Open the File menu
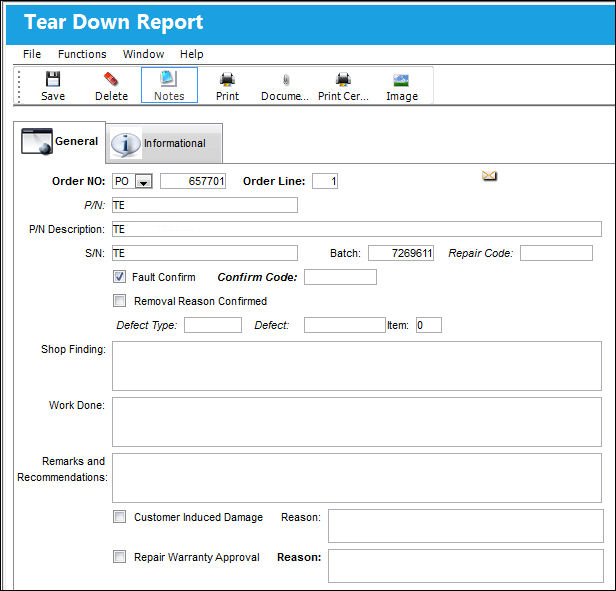 (x=32, y=54)
